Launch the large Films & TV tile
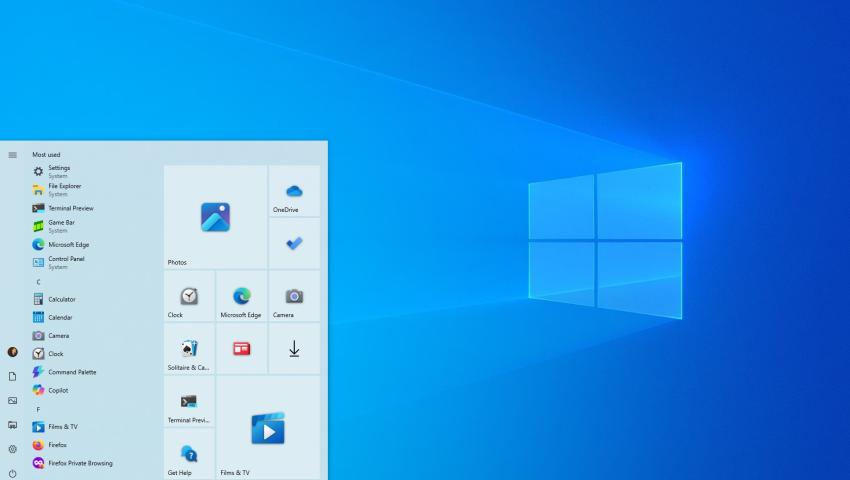The height and width of the screenshot is (480, 850). (268, 428)
